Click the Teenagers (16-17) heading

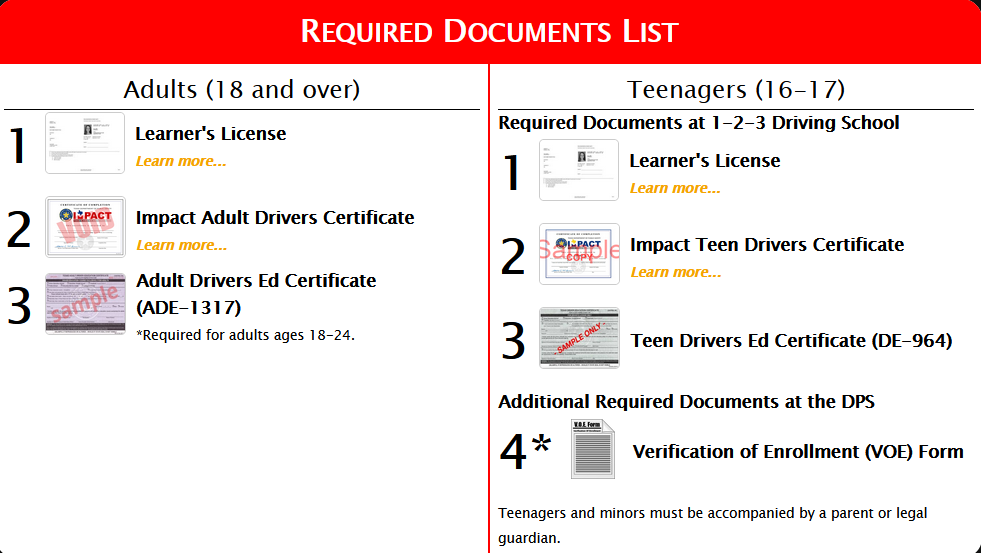[736, 89]
